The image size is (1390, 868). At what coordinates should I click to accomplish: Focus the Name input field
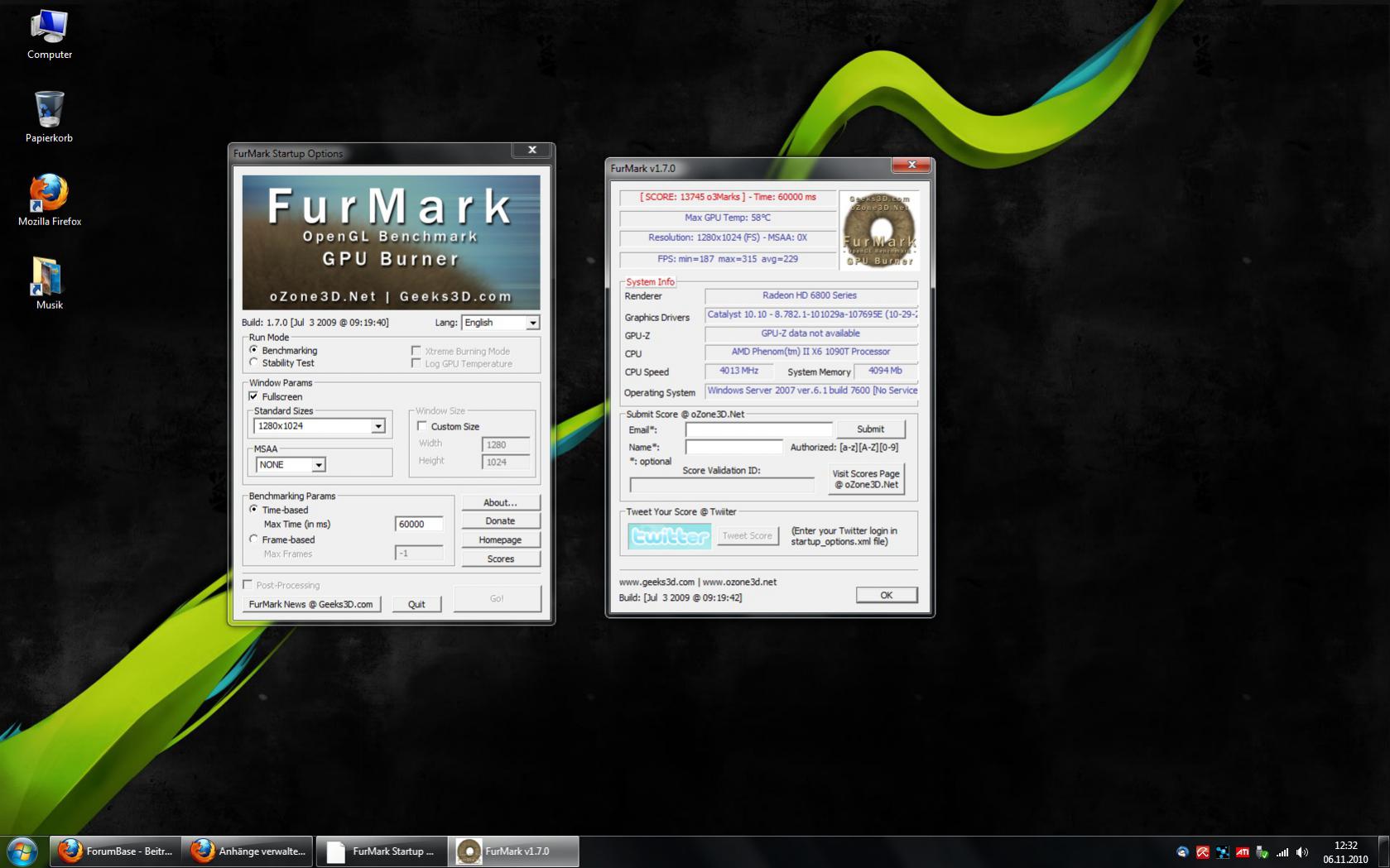coord(733,447)
